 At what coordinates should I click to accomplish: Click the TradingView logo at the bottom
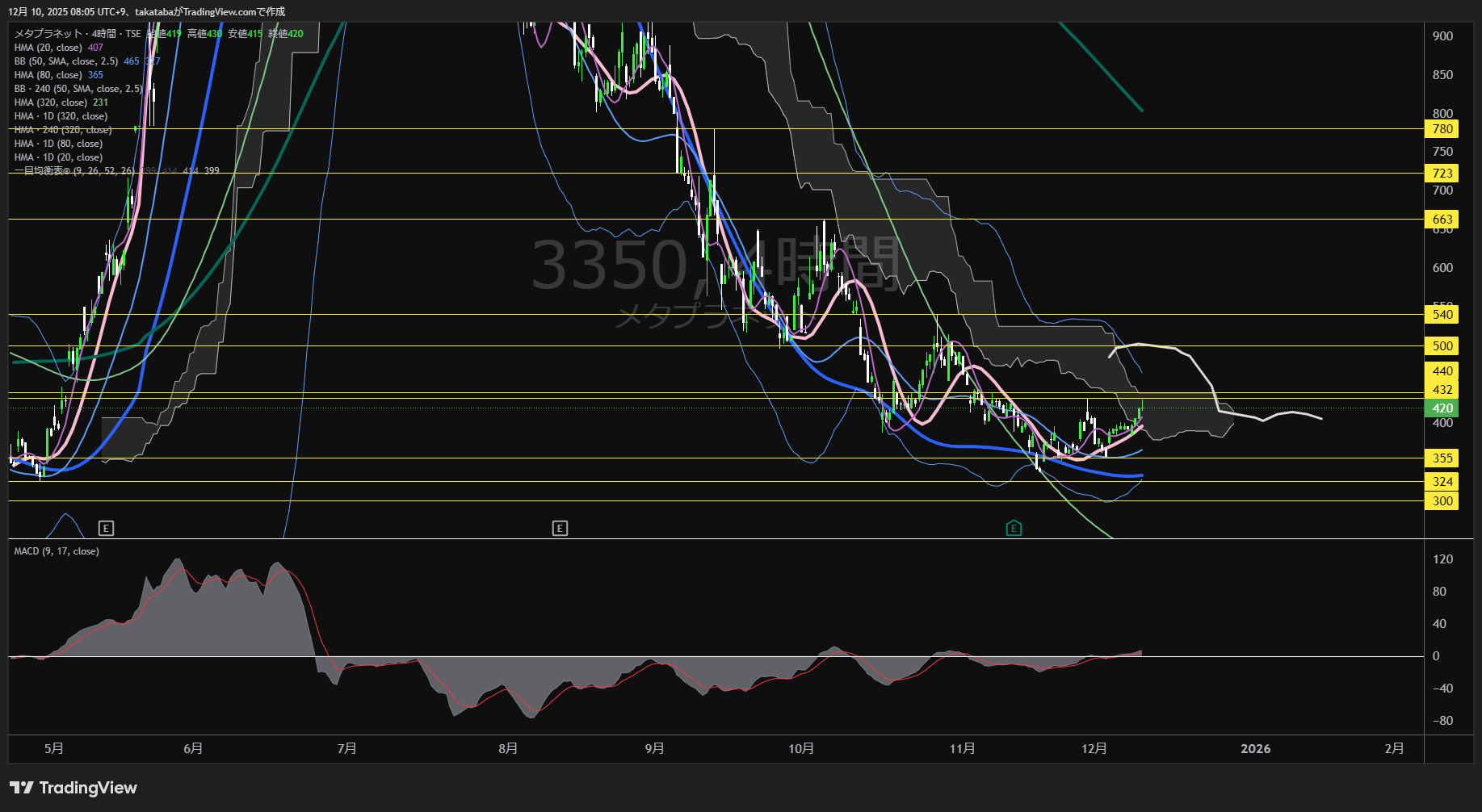coord(73,788)
